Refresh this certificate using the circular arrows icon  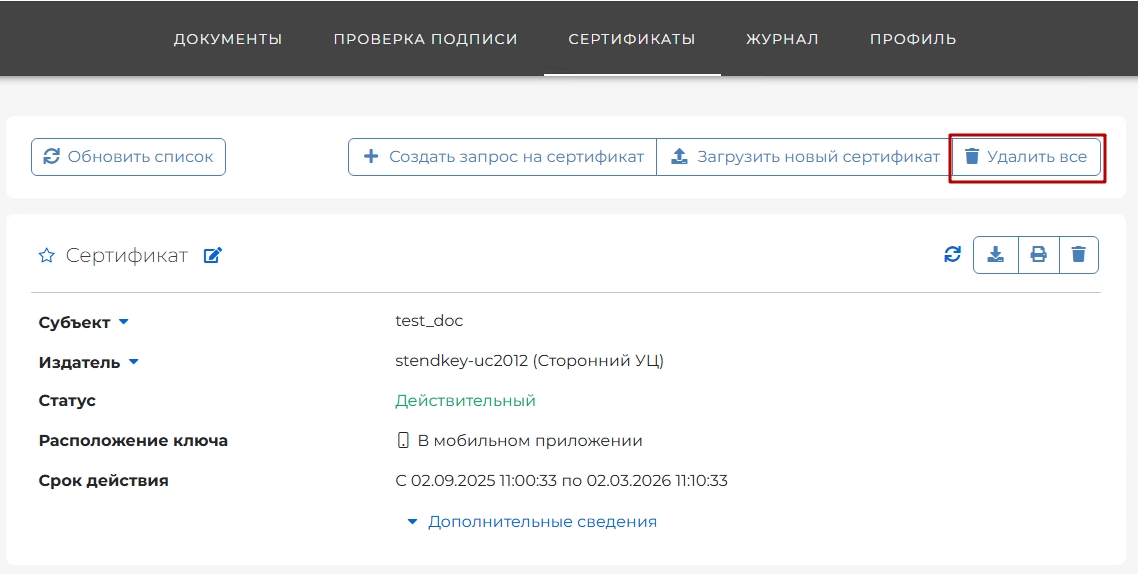tap(952, 255)
